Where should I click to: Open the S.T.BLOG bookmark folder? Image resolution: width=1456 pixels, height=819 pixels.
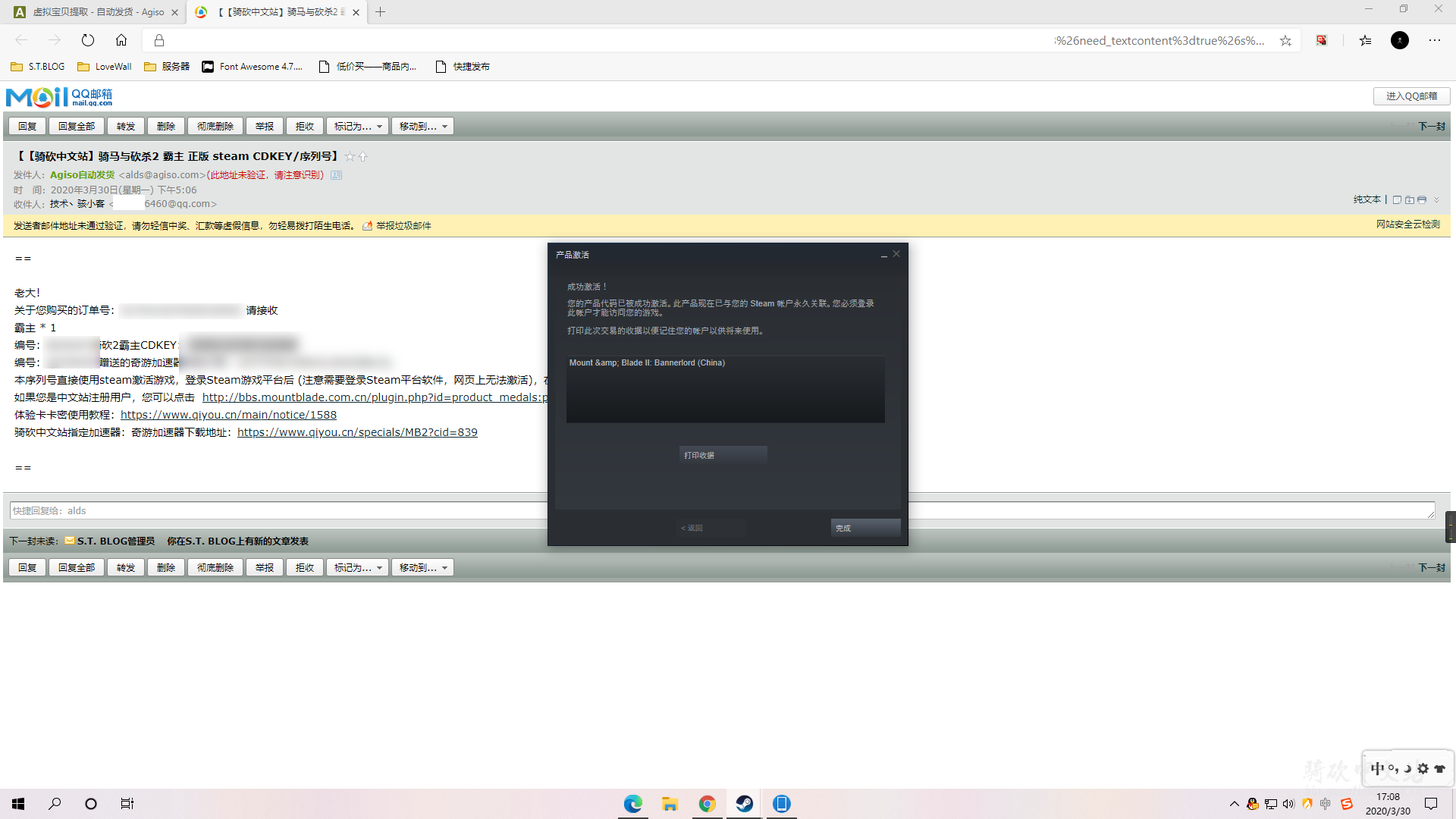click(x=38, y=67)
